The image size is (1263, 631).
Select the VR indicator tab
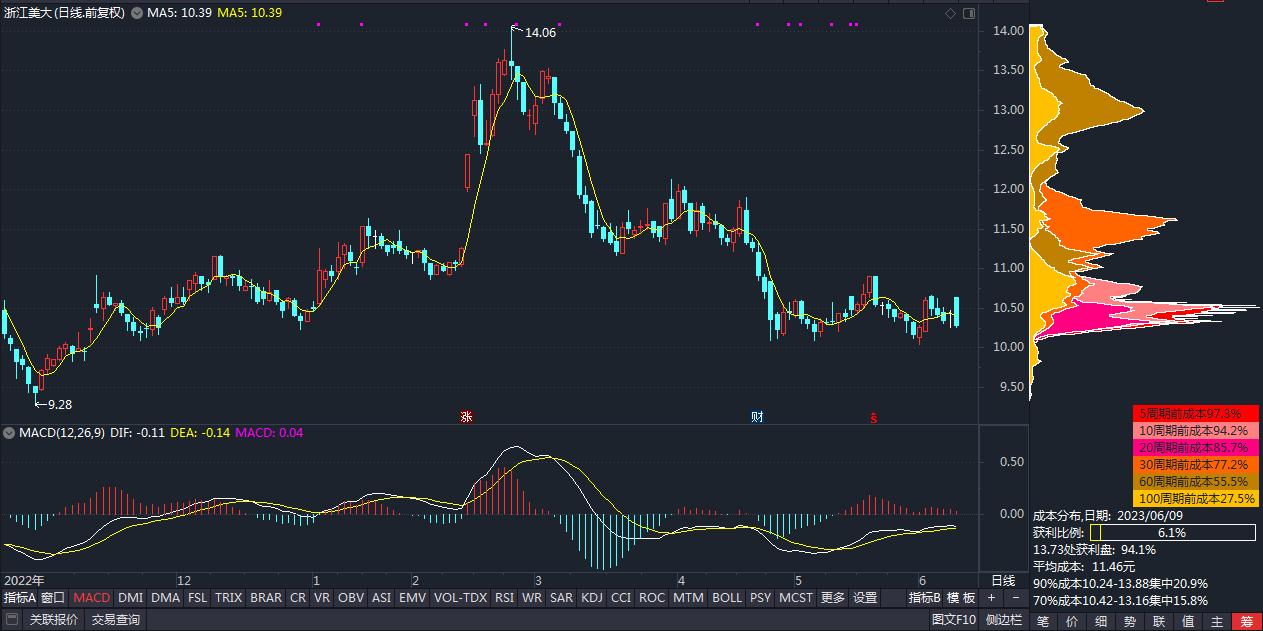(321, 597)
